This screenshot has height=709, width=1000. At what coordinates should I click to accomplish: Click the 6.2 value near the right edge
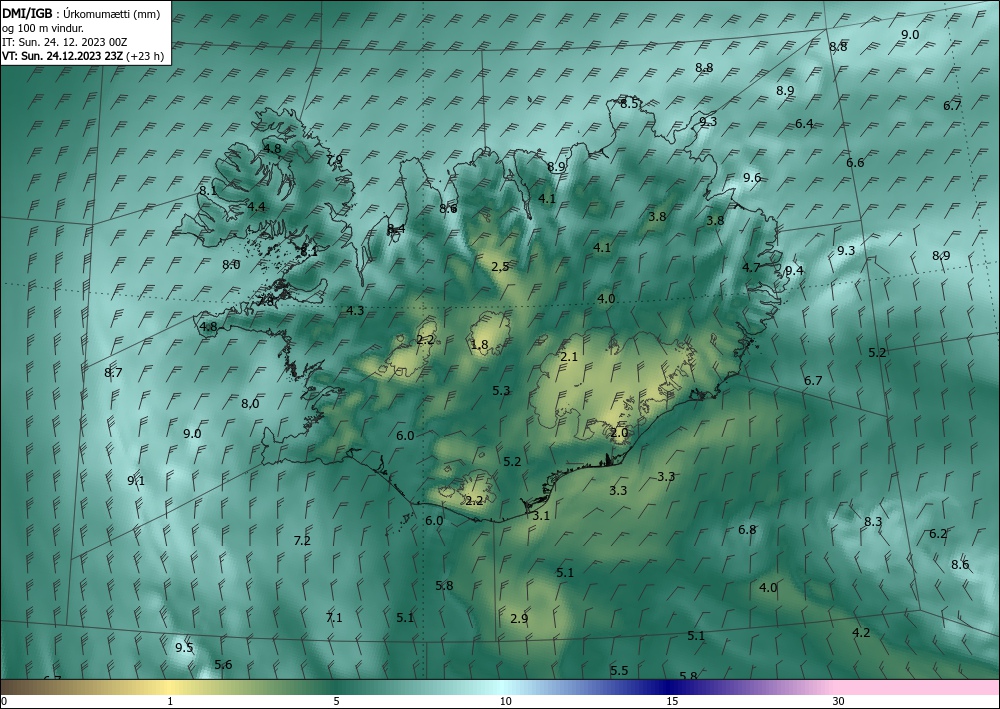(938, 534)
